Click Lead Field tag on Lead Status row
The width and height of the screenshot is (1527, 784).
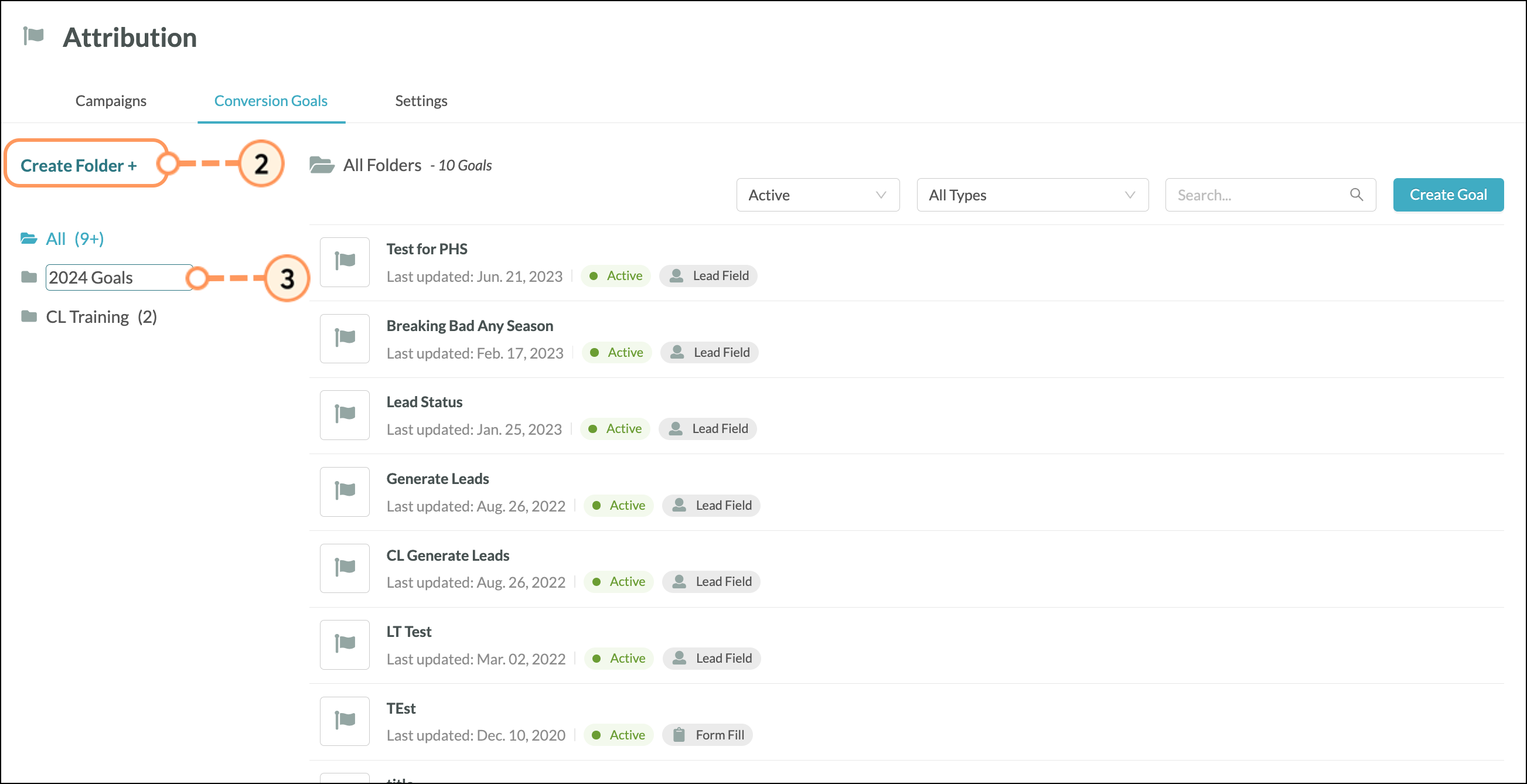[707, 429]
